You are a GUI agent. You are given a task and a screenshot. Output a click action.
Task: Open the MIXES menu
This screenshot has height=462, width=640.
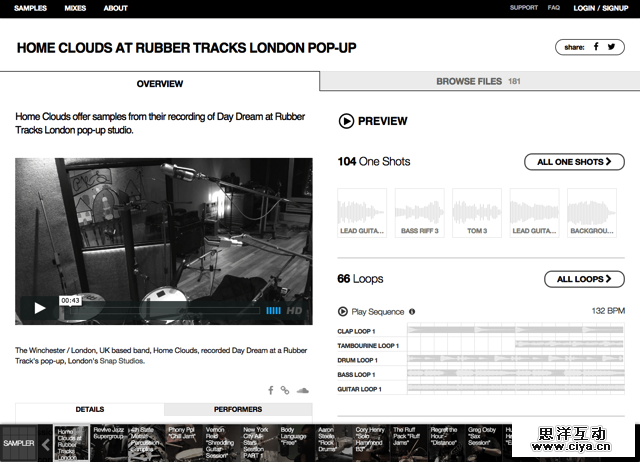[75, 8]
